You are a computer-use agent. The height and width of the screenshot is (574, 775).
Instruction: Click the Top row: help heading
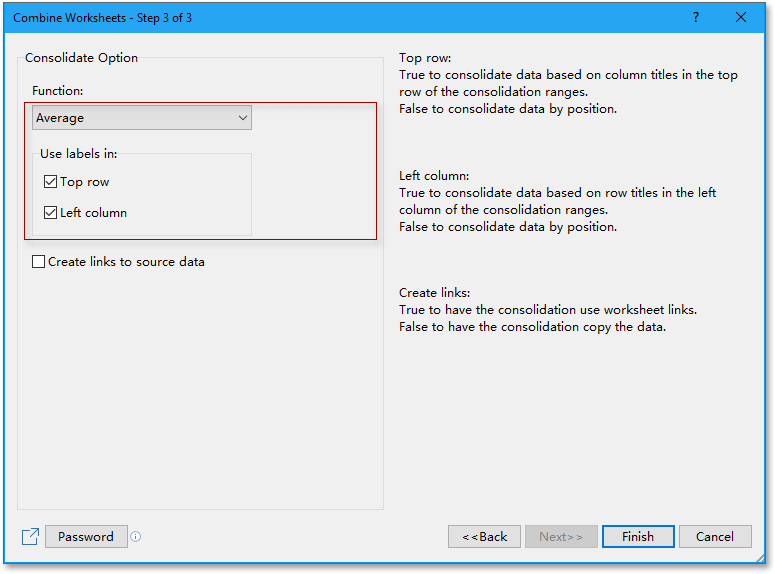425,58
